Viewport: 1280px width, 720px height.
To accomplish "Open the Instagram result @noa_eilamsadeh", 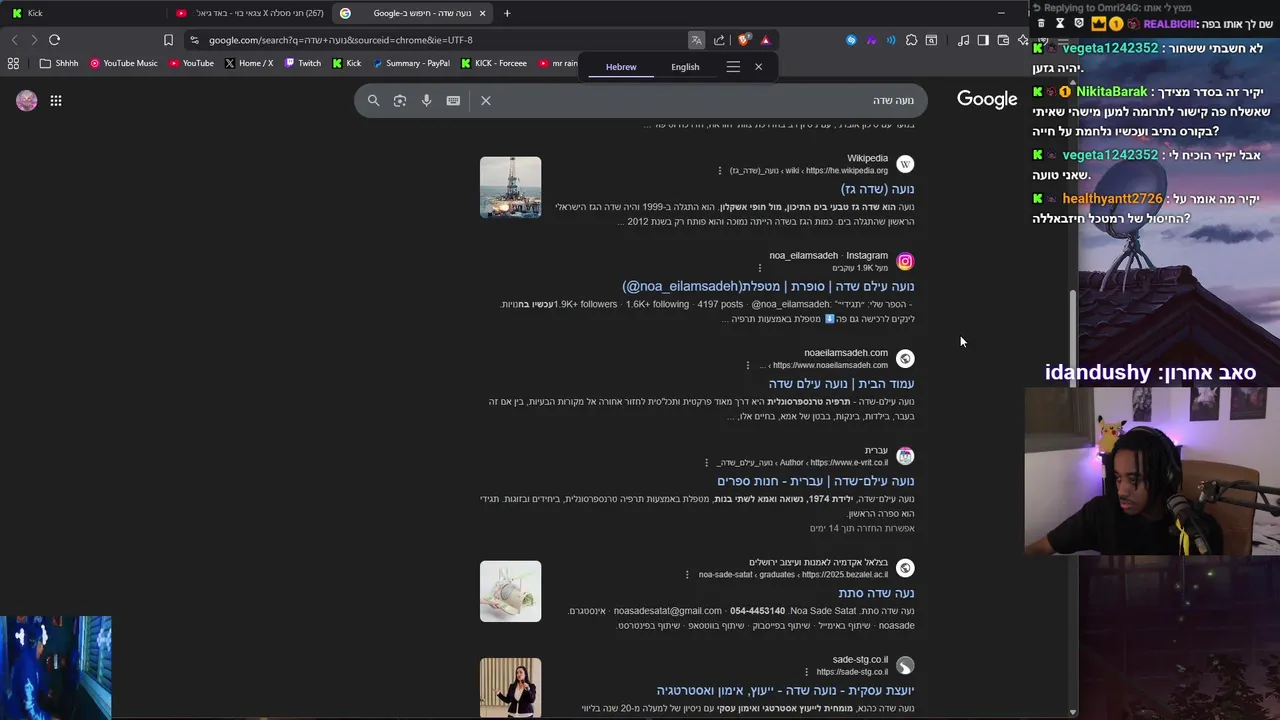I will click(x=768, y=286).
